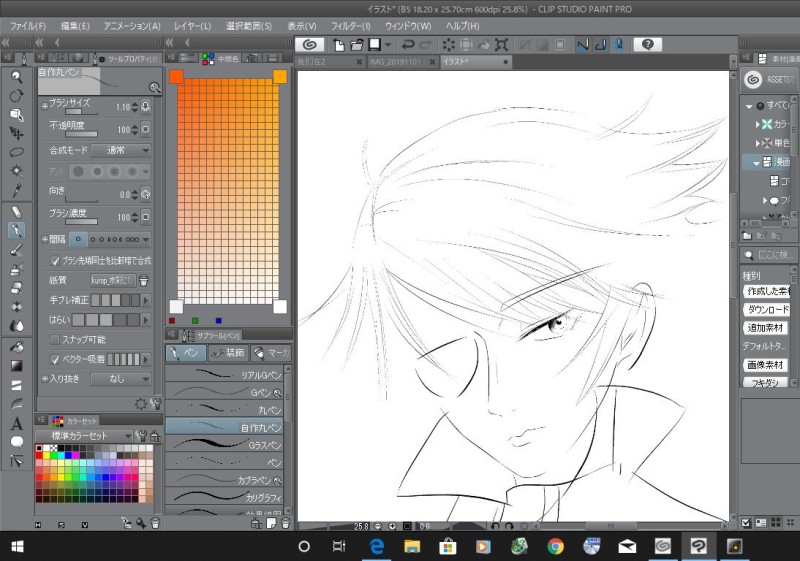
Task: Select the Balloon tool
Action: coord(16,442)
